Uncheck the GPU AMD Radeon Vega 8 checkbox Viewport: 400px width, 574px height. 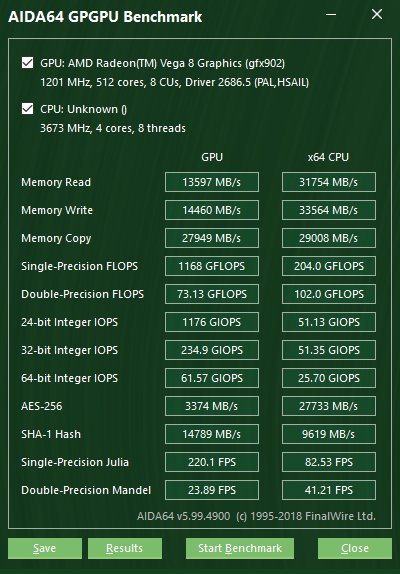tap(27, 63)
